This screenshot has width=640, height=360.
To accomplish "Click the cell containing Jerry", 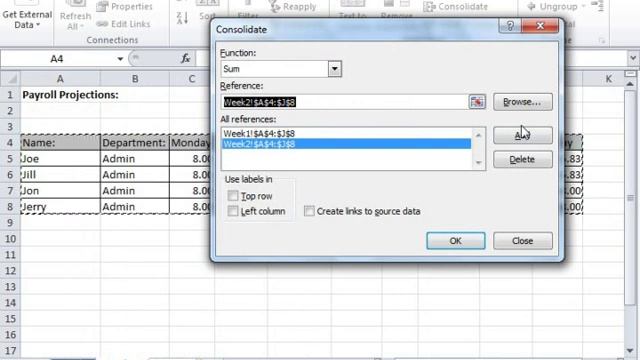I will [60, 207].
